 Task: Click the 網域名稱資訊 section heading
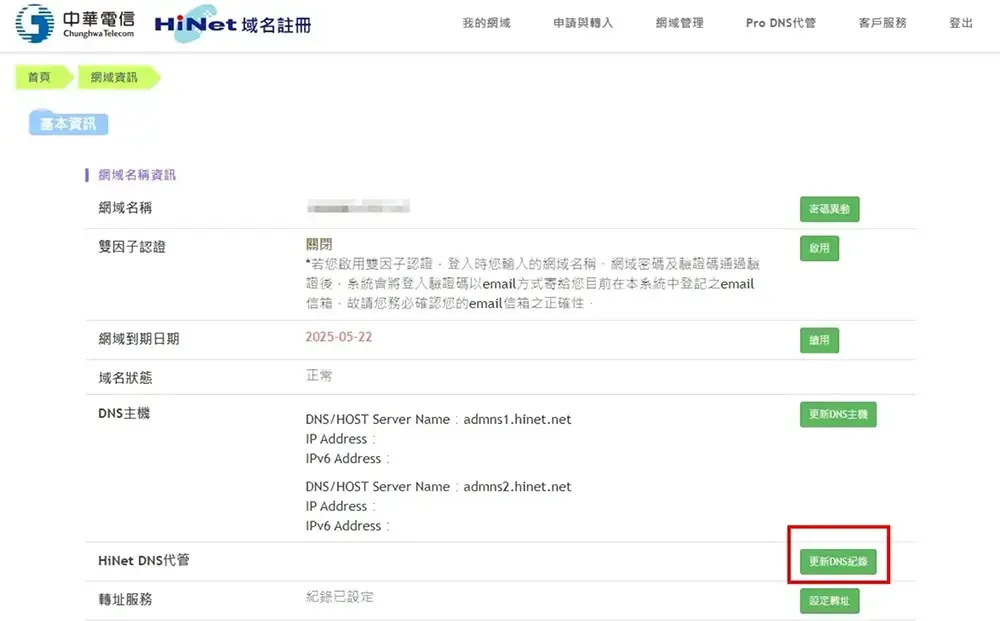click(x=137, y=175)
